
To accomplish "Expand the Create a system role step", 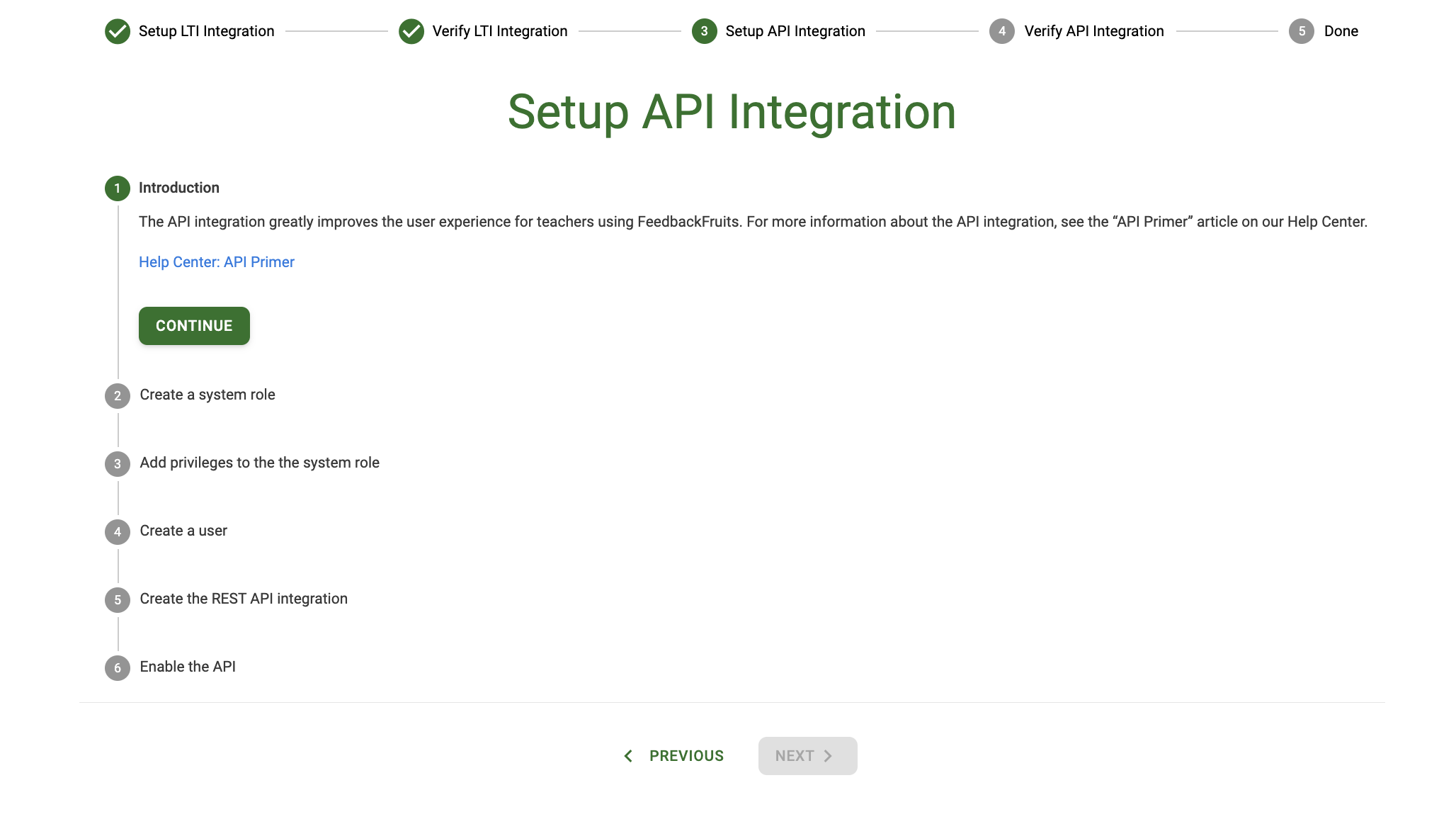I will click(207, 395).
